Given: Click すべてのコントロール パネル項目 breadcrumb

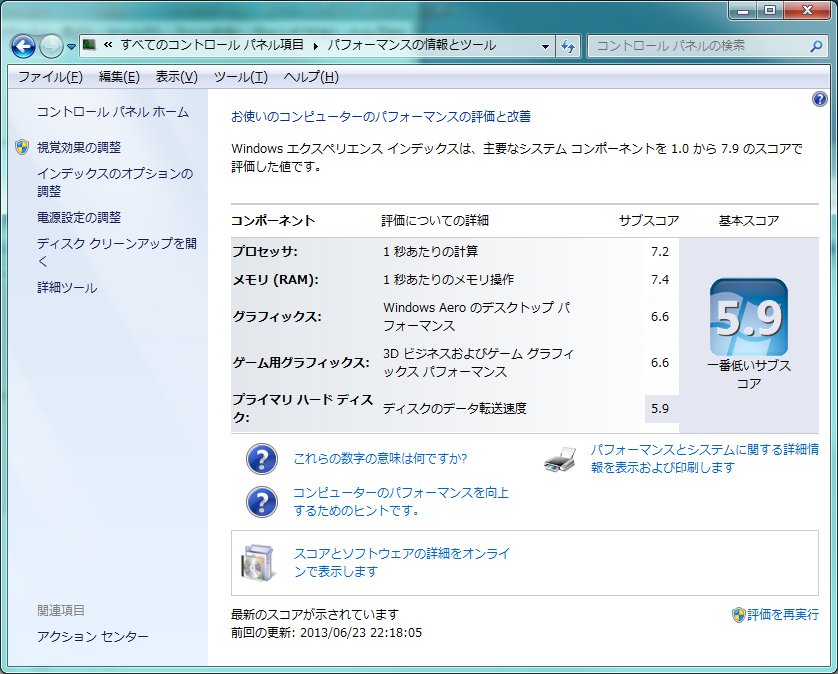Looking at the screenshot, I should (x=212, y=45).
